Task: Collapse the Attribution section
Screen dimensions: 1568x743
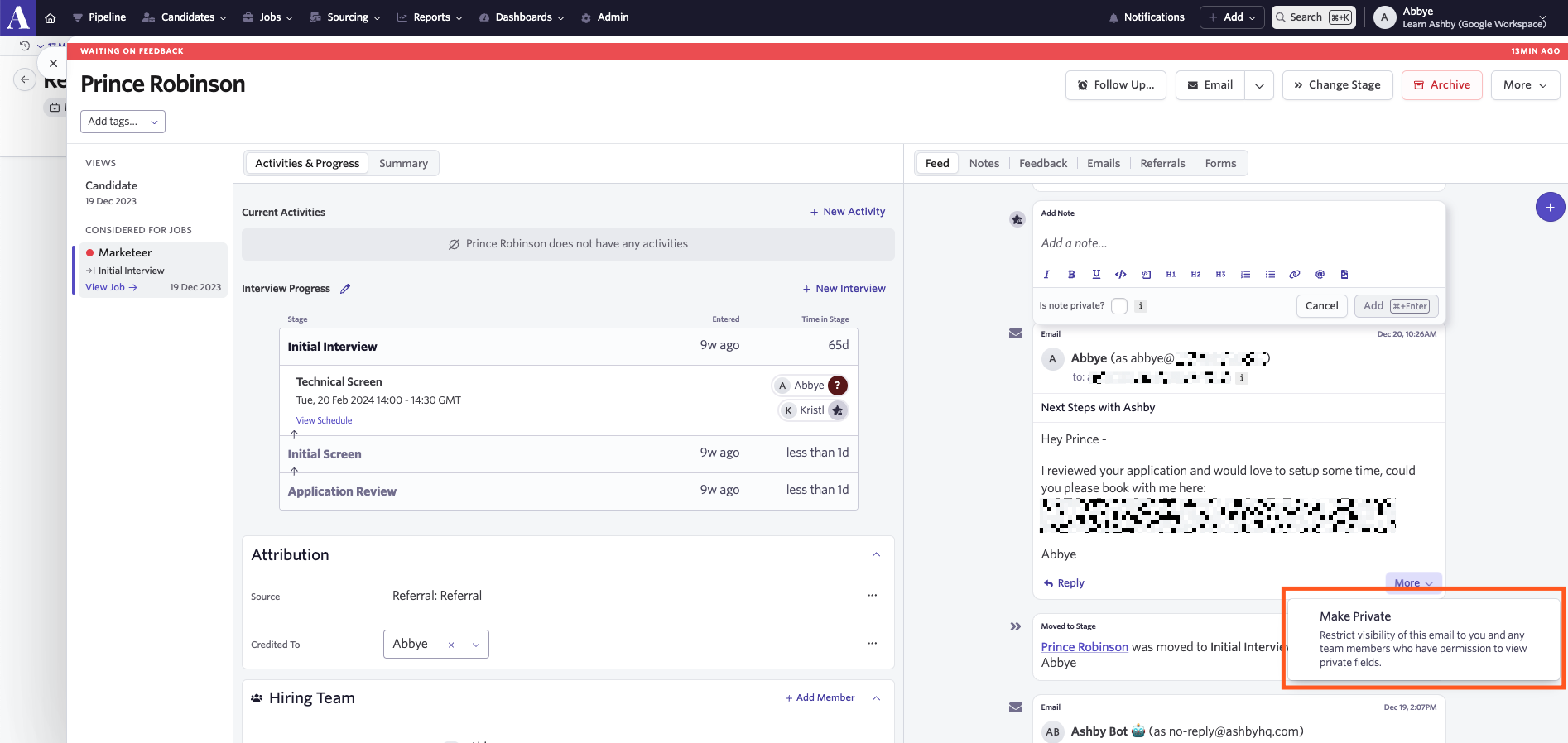Action: 876,554
